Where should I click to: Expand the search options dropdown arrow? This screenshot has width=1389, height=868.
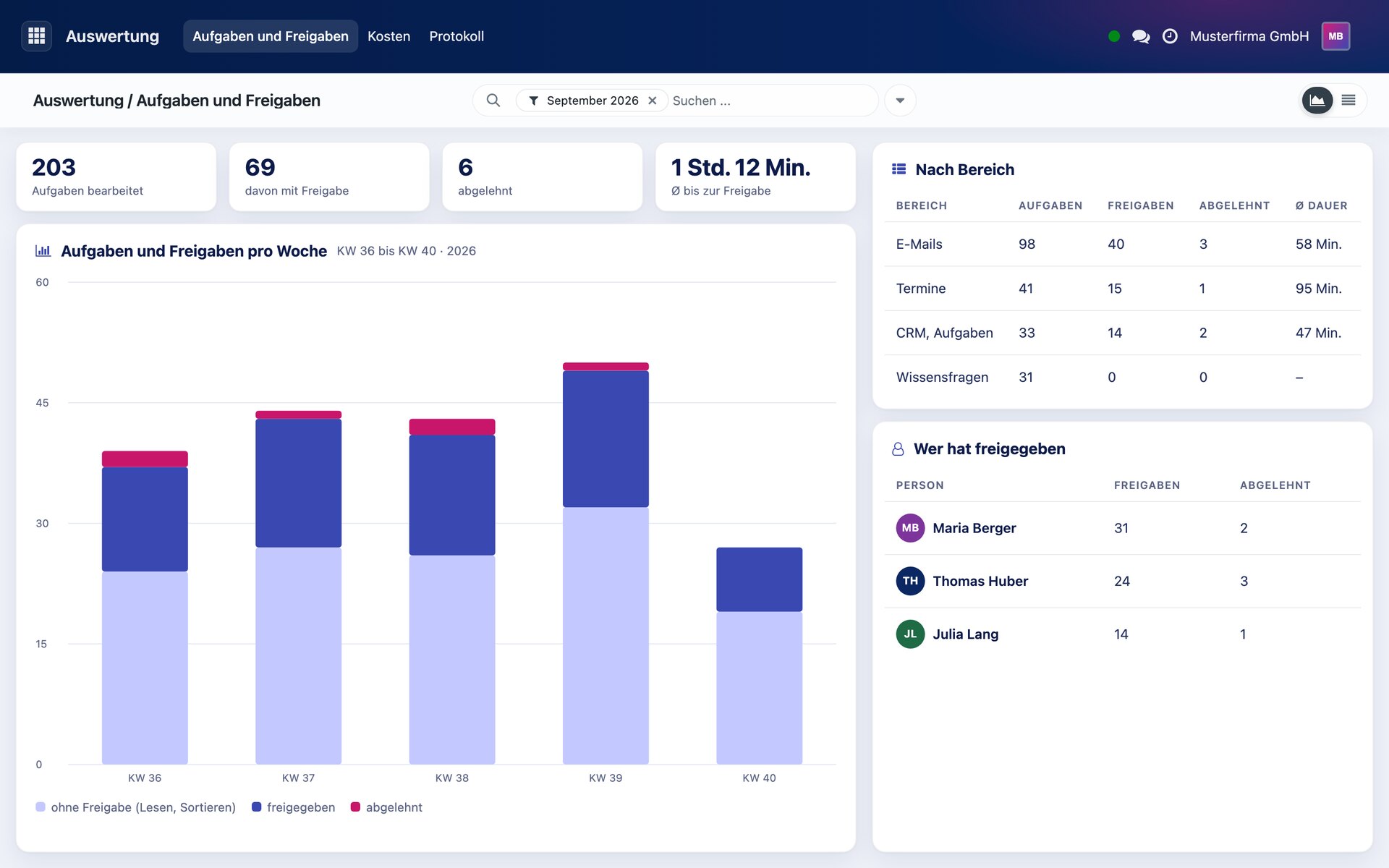click(x=900, y=101)
